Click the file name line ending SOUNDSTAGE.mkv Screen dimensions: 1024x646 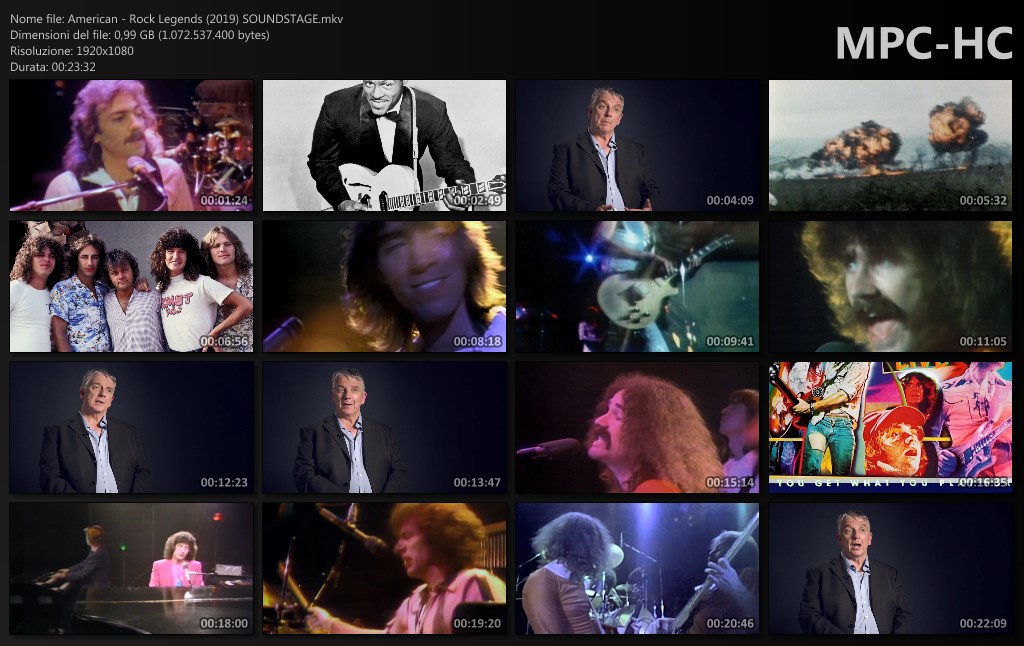tap(176, 19)
